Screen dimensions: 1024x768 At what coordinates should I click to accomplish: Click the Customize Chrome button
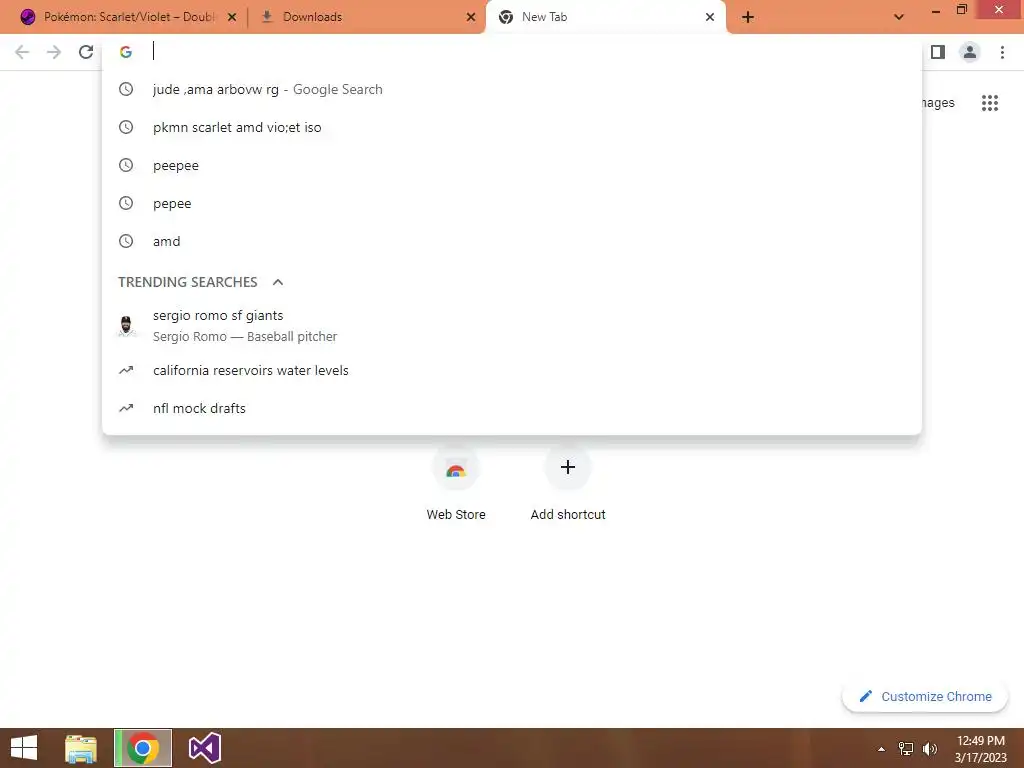click(x=925, y=697)
